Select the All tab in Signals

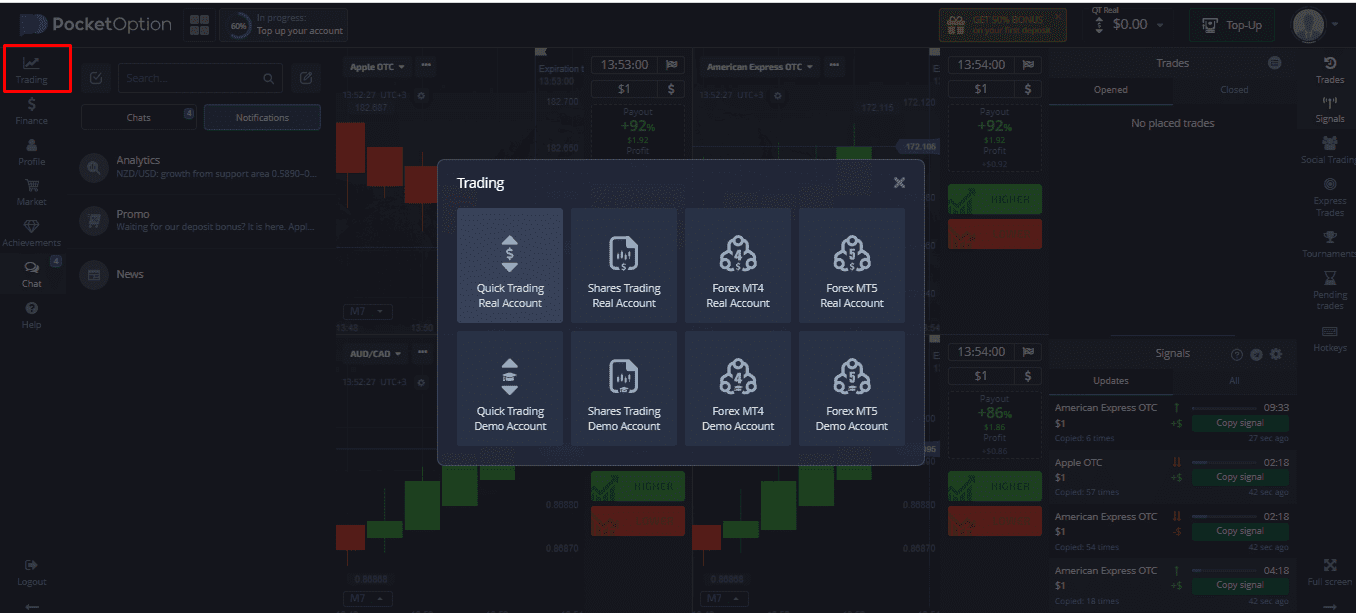point(1234,381)
